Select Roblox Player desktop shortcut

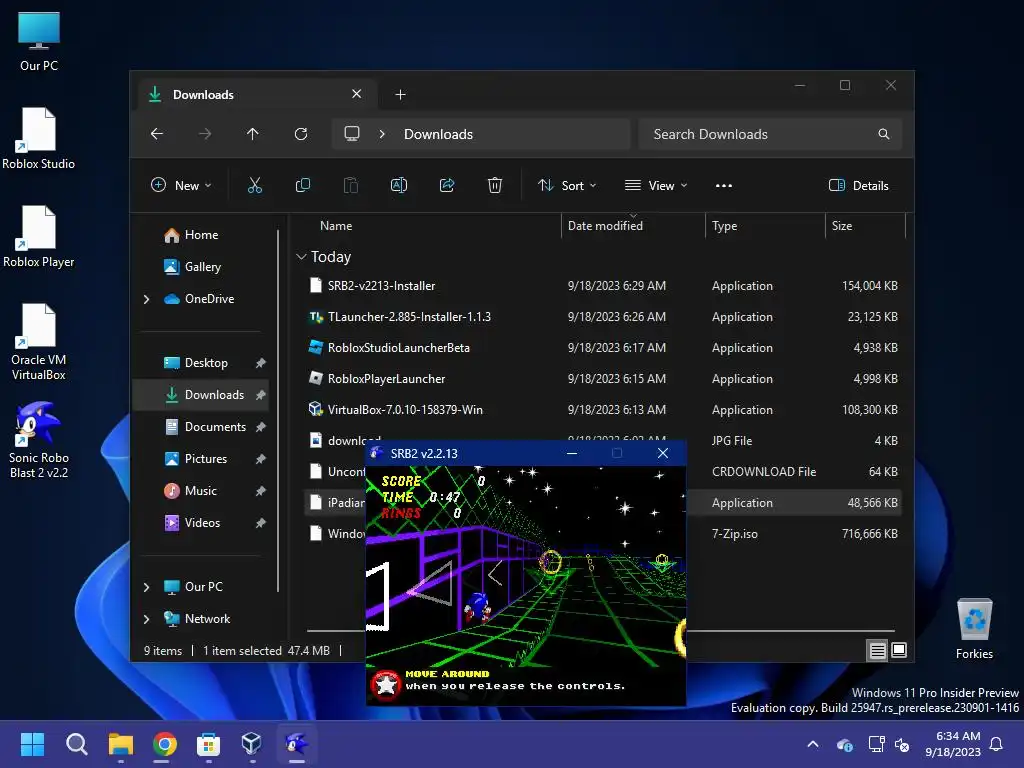point(39,236)
